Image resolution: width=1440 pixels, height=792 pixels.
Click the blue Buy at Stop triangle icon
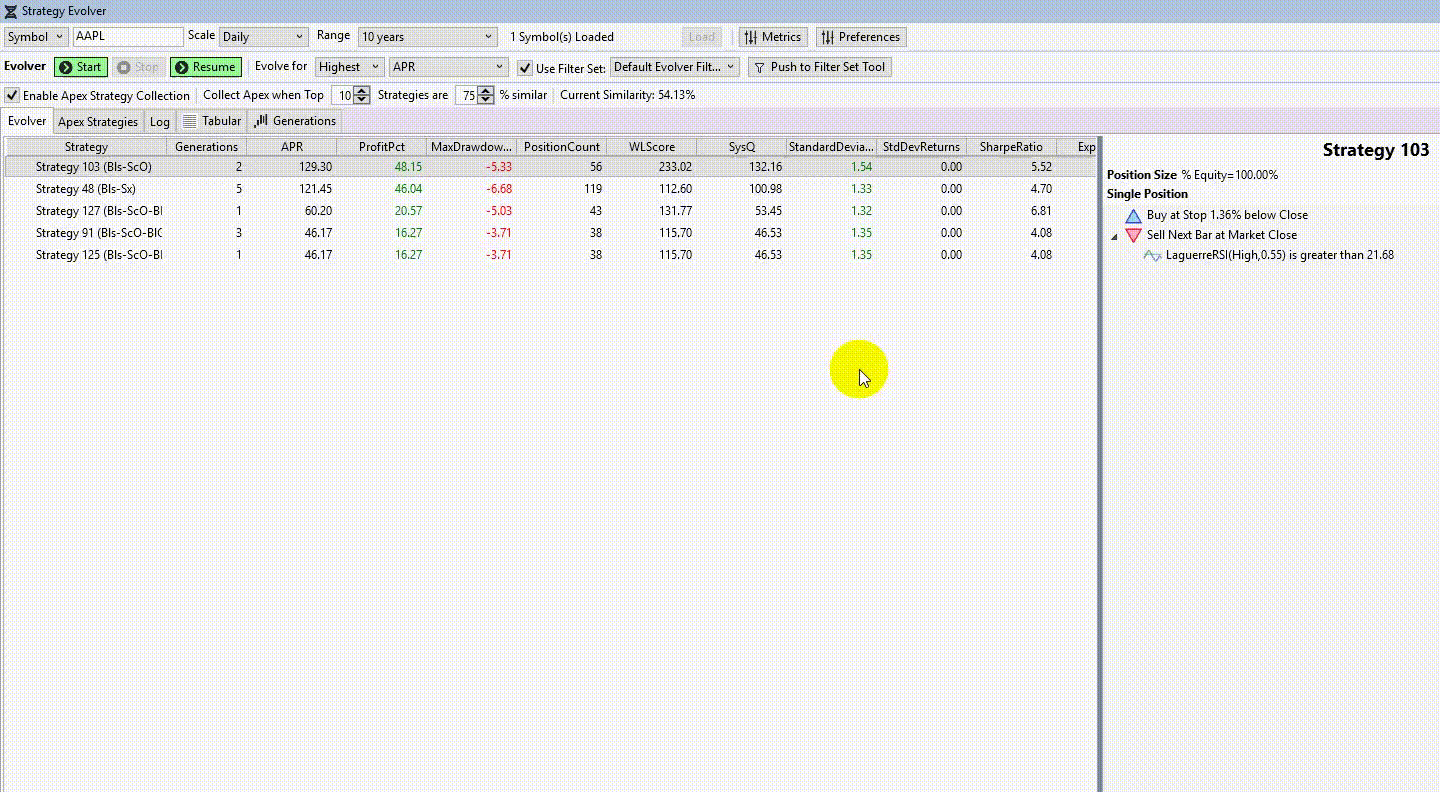[1133, 215]
